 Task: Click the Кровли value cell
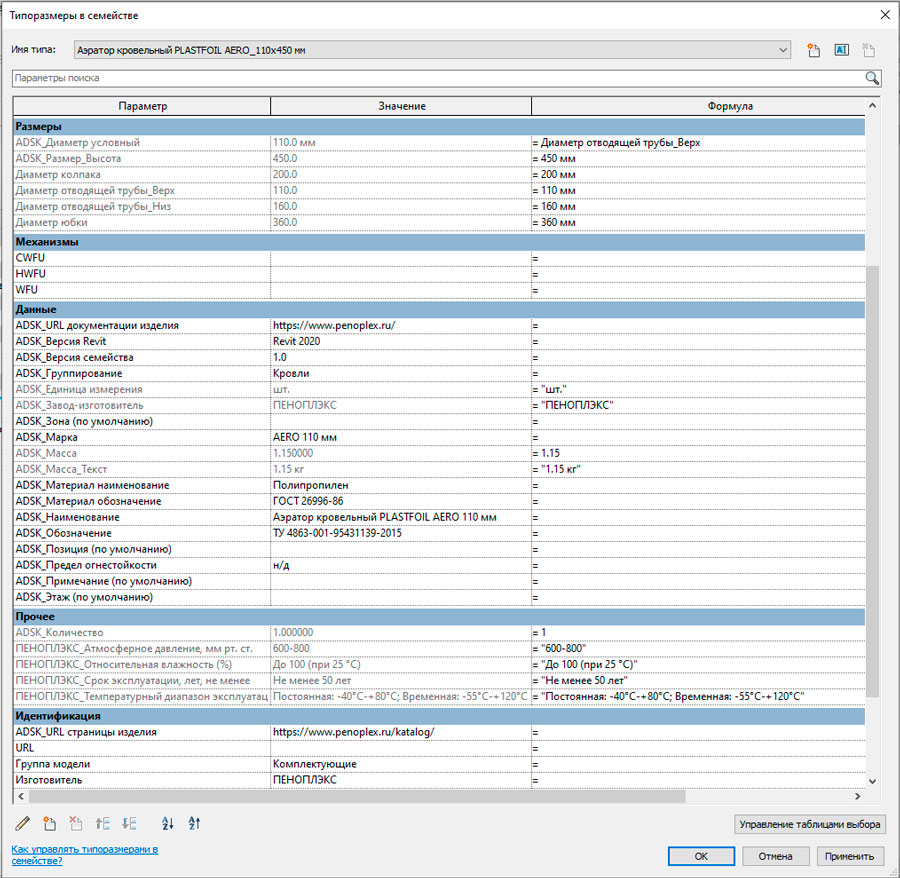(401, 374)
